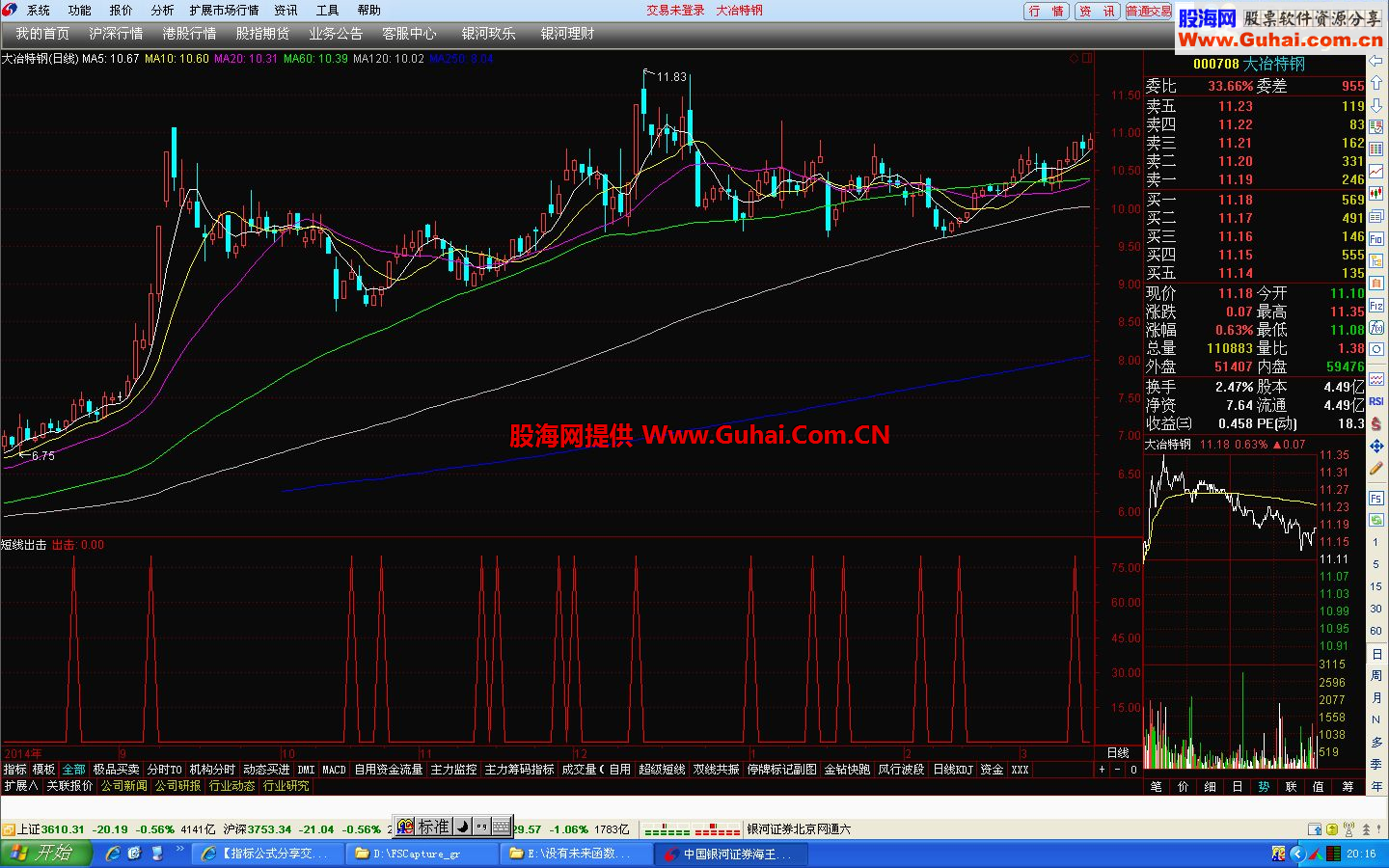Switch to 60-minute period in sidebar
The image size is (1389, 868).
click(1376, 632)
